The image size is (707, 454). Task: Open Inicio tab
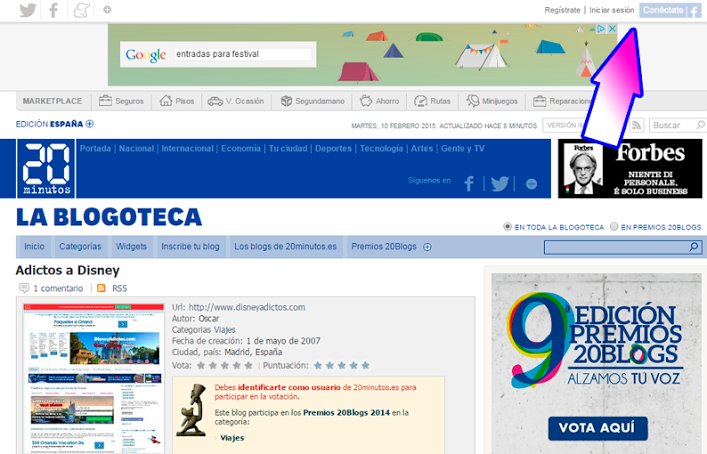[x=34, y=246]
